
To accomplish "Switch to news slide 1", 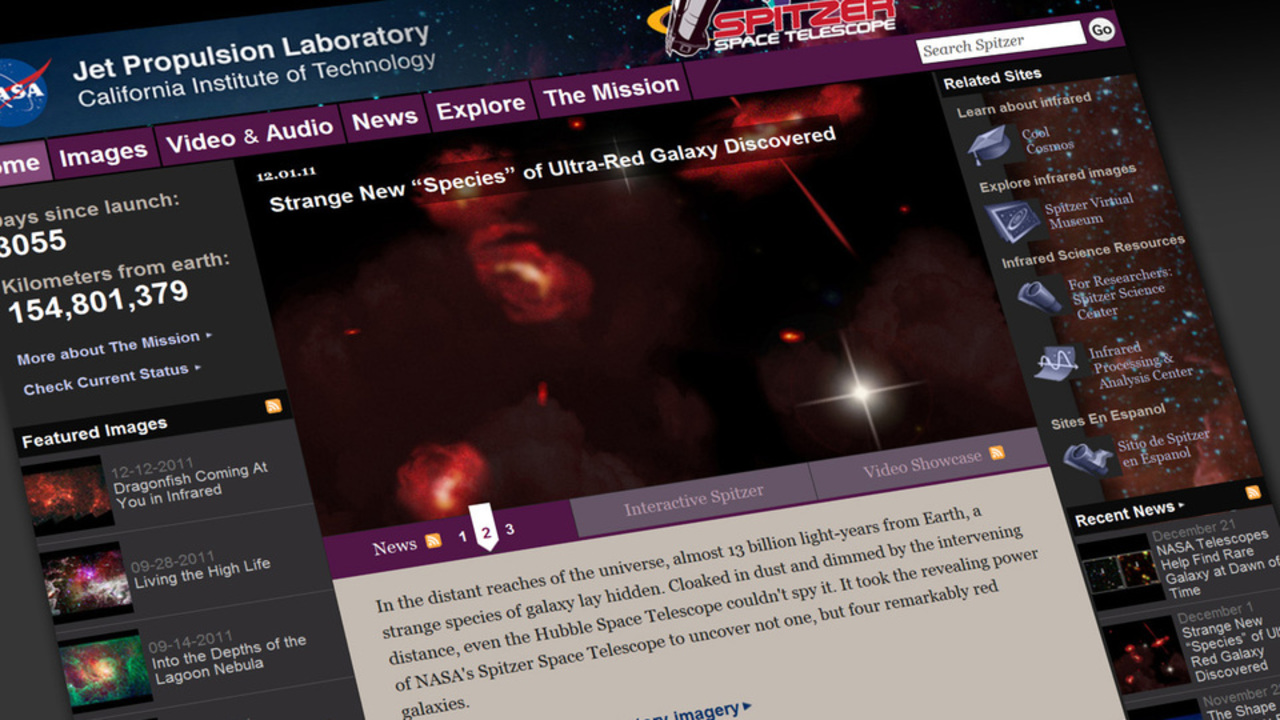I will click(x=462, y=537).
